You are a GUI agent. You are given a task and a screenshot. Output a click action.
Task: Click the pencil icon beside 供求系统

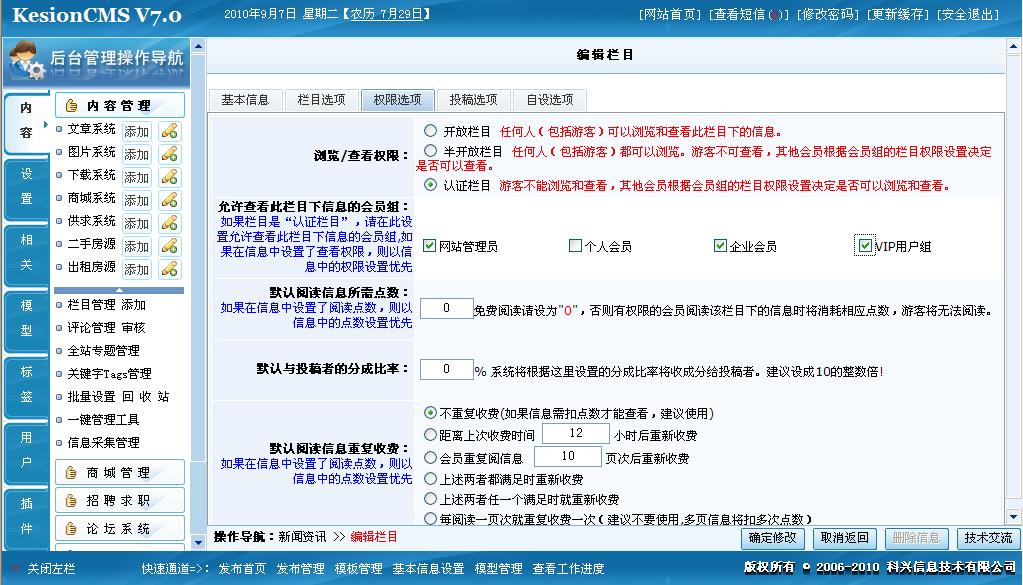pos(170,223)
